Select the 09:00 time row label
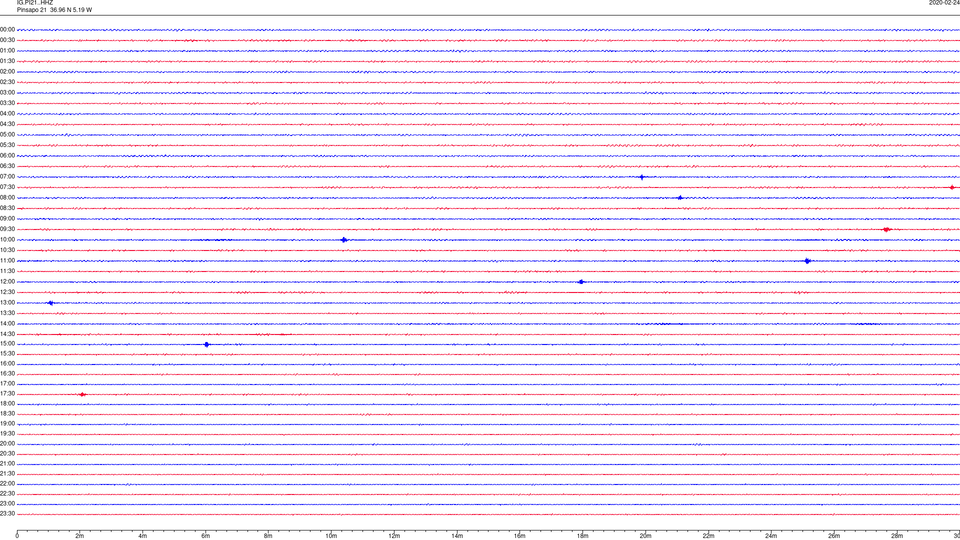 [7, 219]
